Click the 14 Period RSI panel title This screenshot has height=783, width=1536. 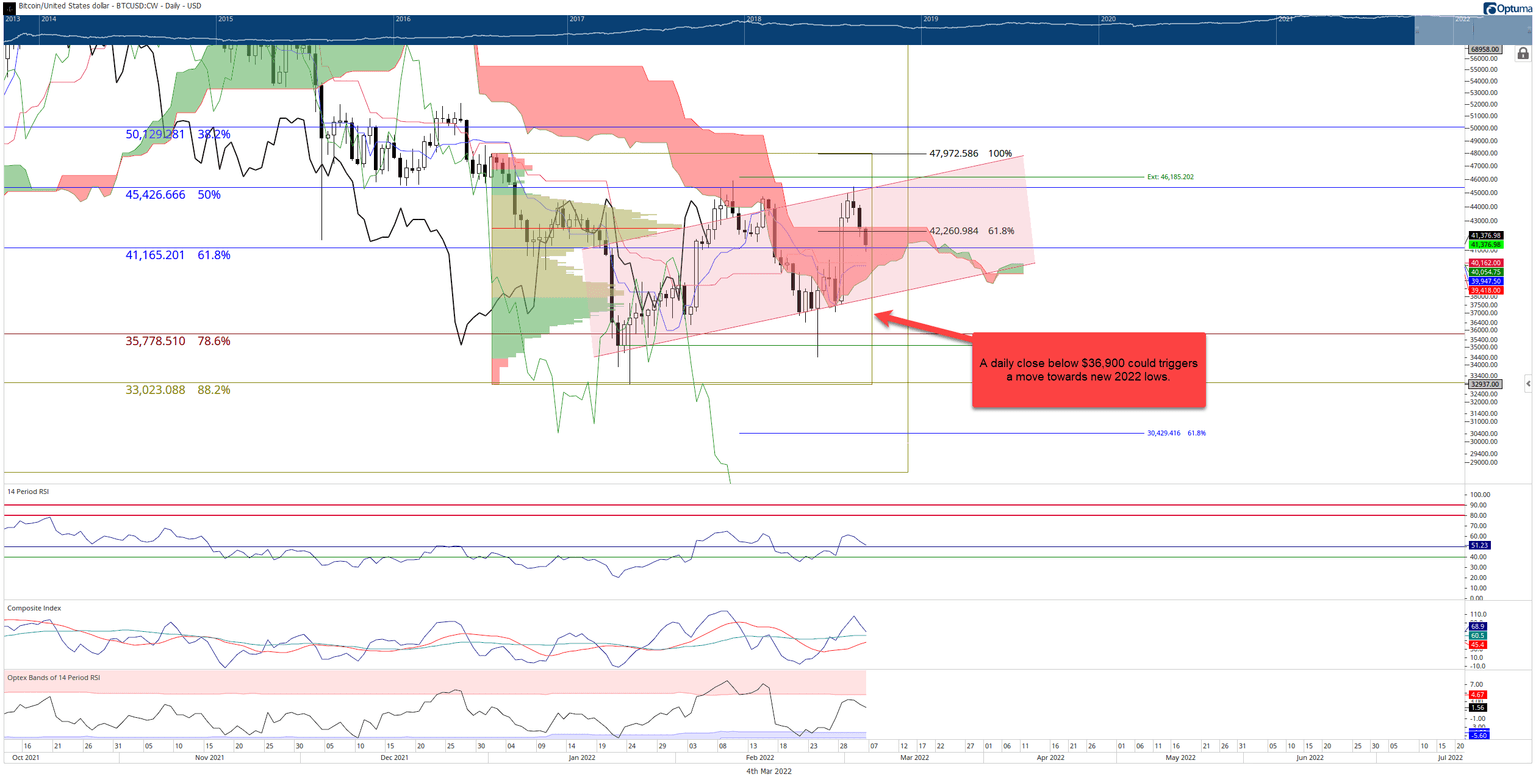(x=27, y=492)
